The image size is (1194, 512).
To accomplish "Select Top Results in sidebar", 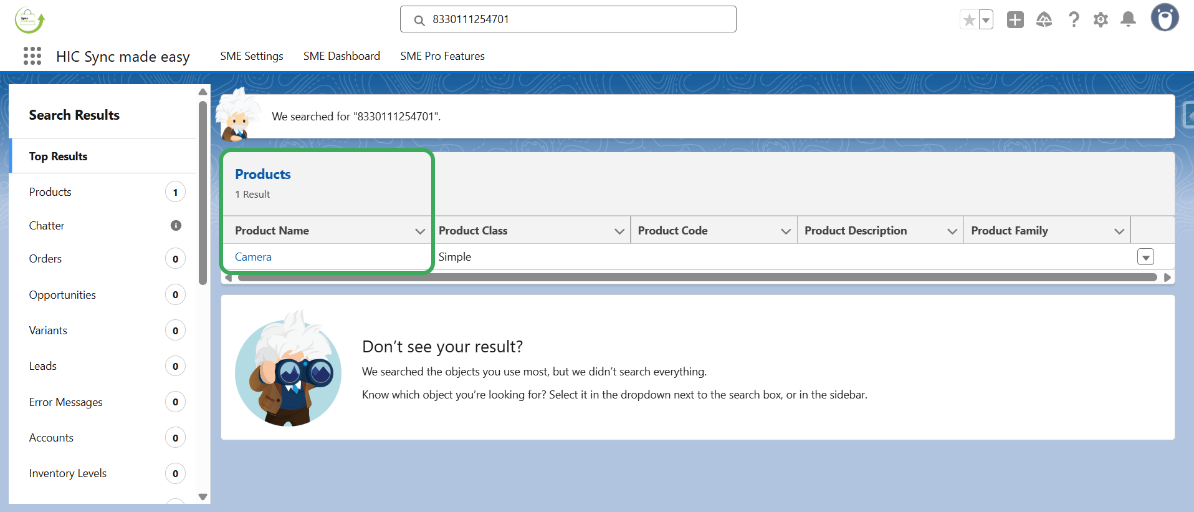I will click(x=104, y=156).
